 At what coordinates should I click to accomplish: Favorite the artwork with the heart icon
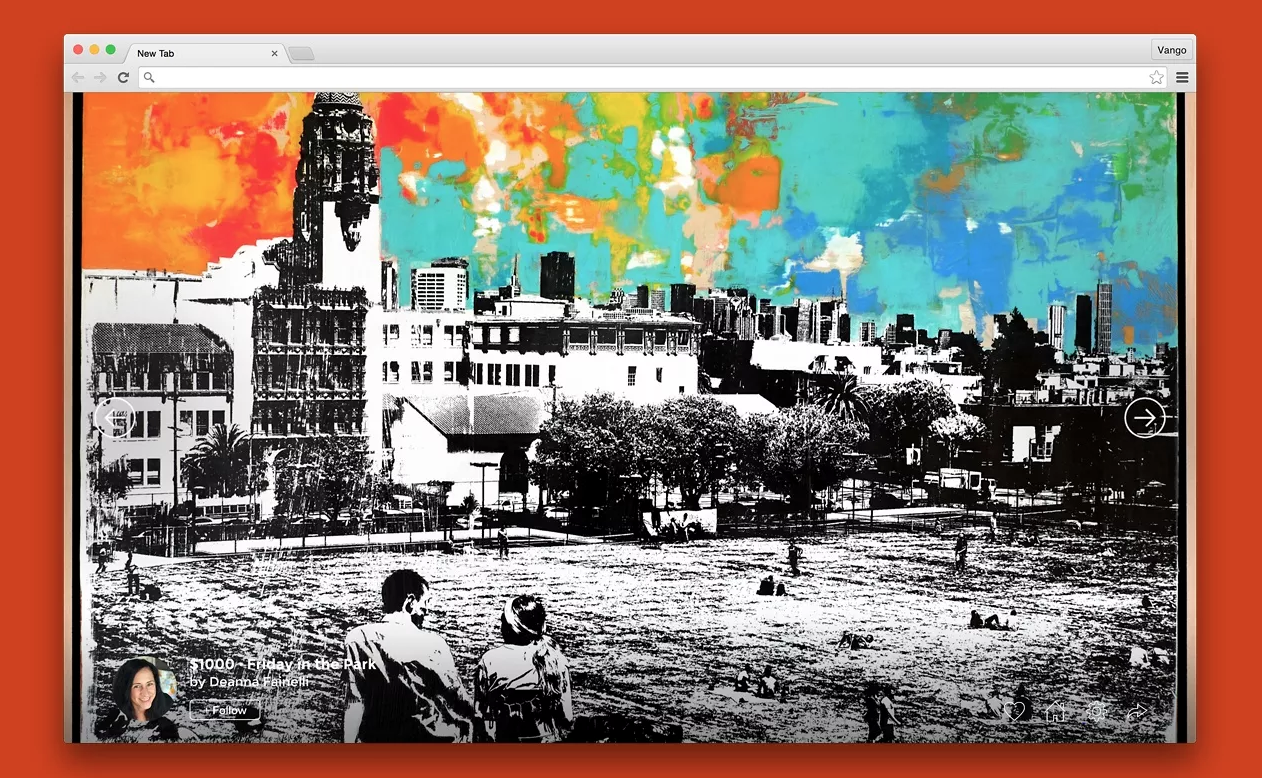[1016, 712]
